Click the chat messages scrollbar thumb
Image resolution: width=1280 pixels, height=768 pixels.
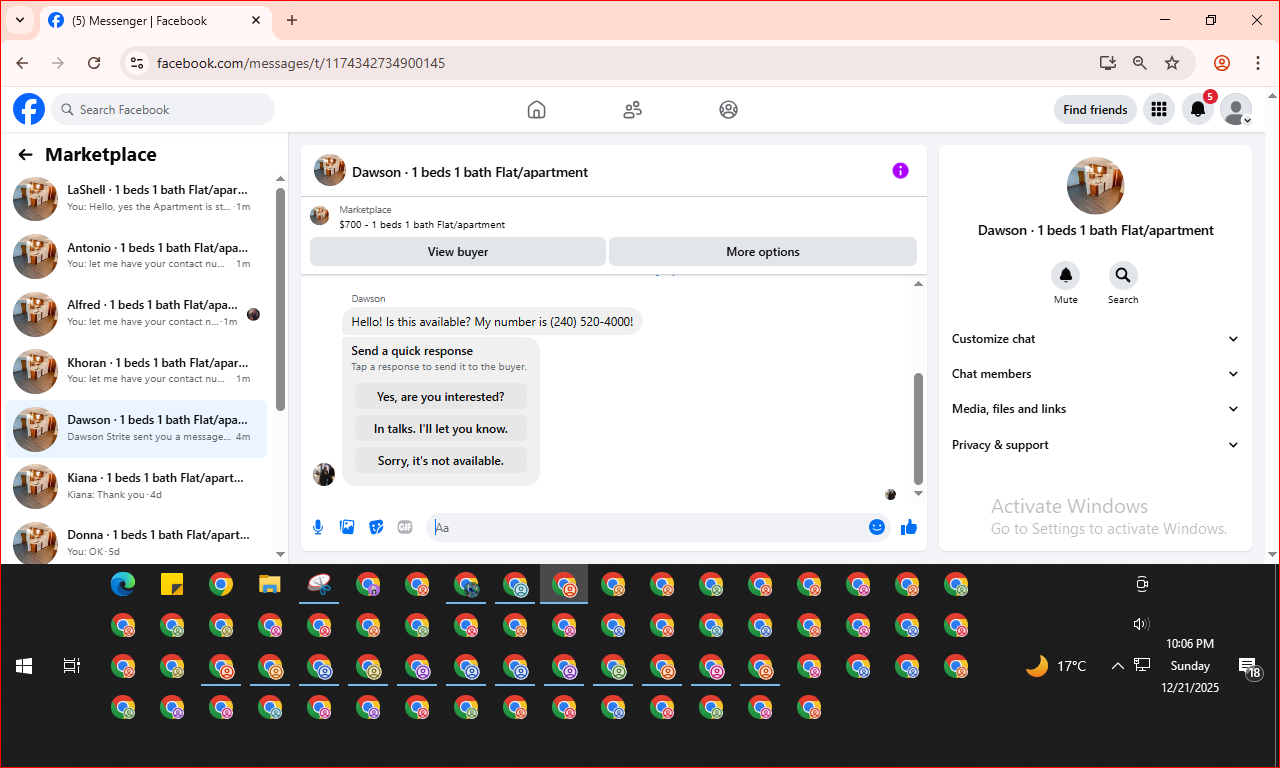pos(919,428)
